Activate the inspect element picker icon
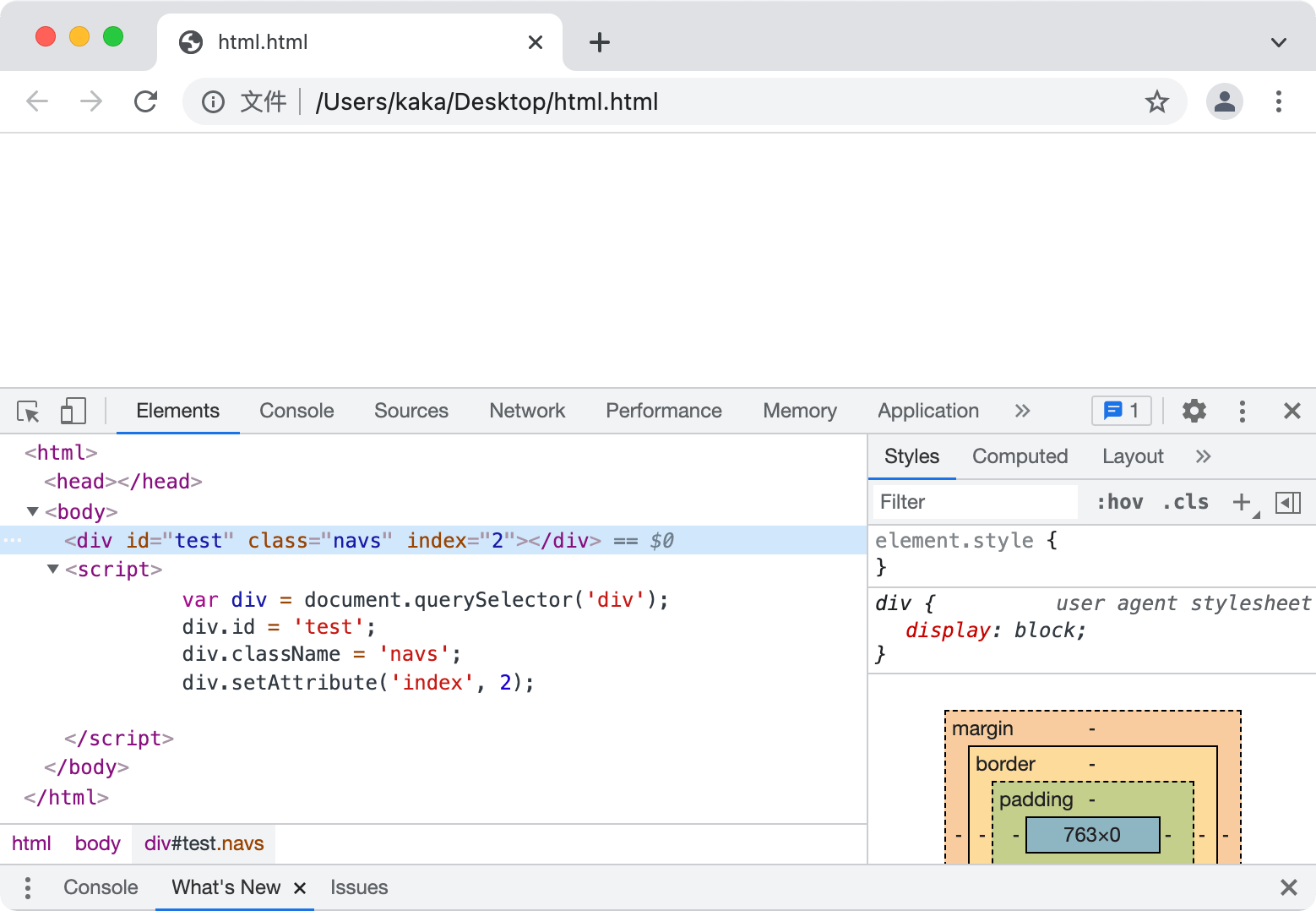This screenshot has width=1316, height=911. (x=28, y=412)
